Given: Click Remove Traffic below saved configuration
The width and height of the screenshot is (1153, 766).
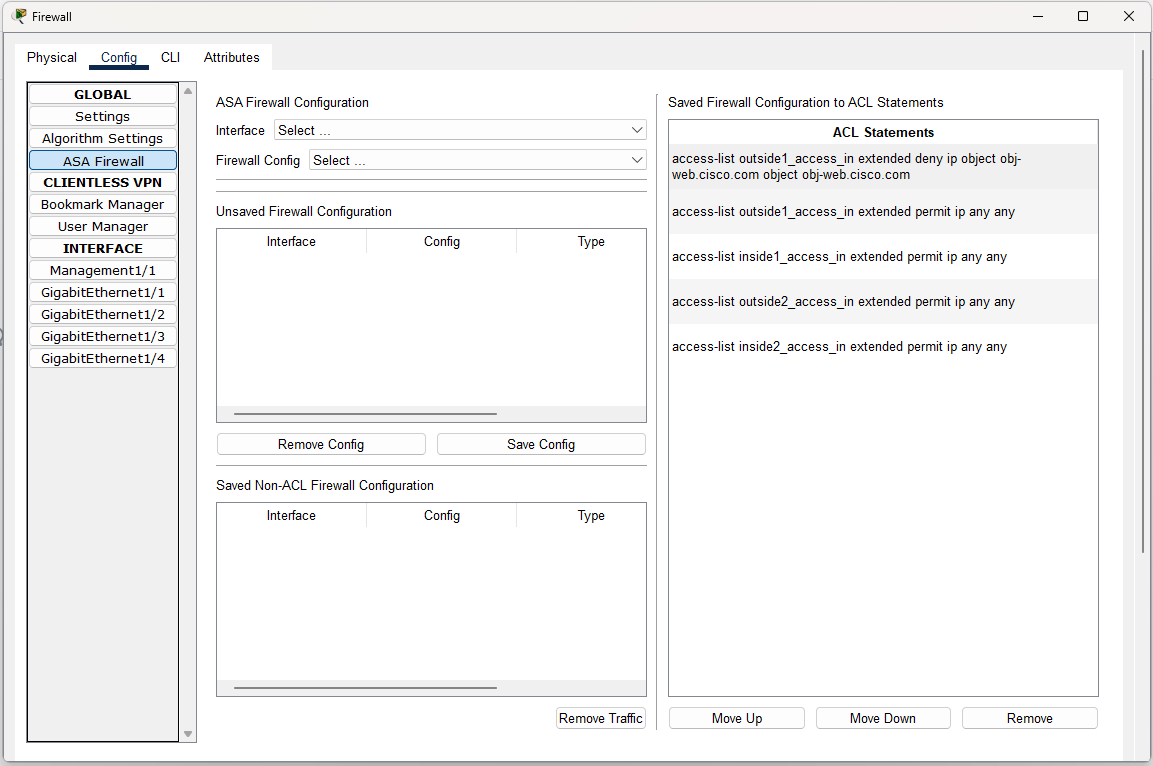Looking at the screenshot, I should [x=600, y=717].
